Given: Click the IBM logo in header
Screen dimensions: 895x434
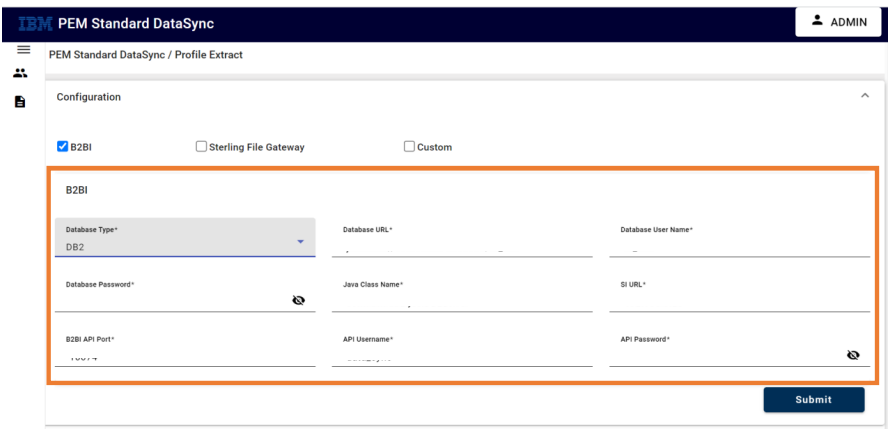Looking at the screenshot, I should coord(35,23).
